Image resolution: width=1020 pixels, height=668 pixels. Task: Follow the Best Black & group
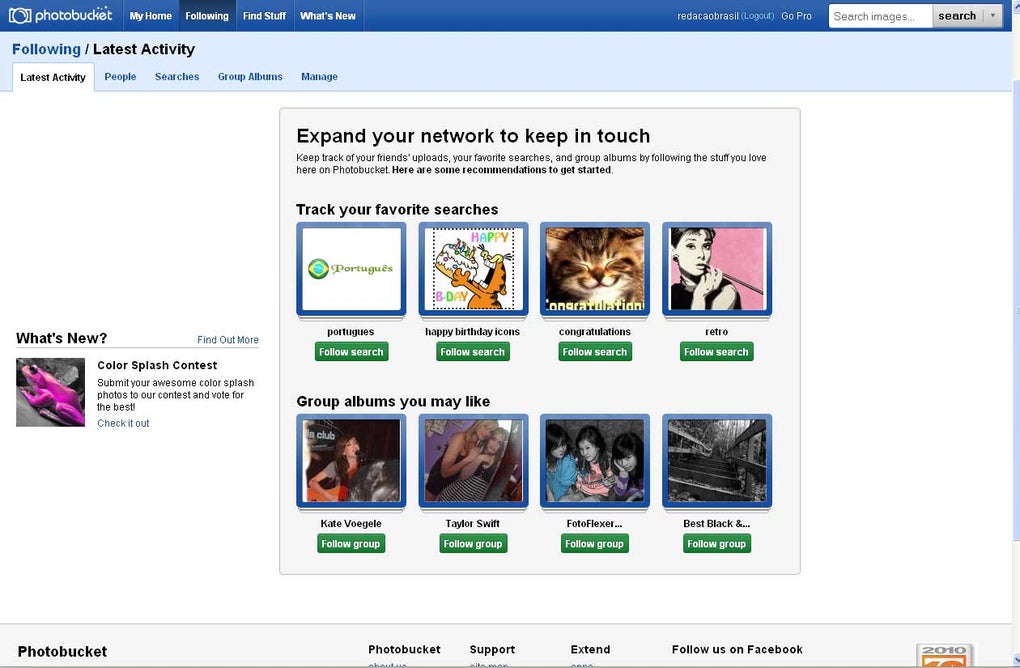(x=717, y=544)
